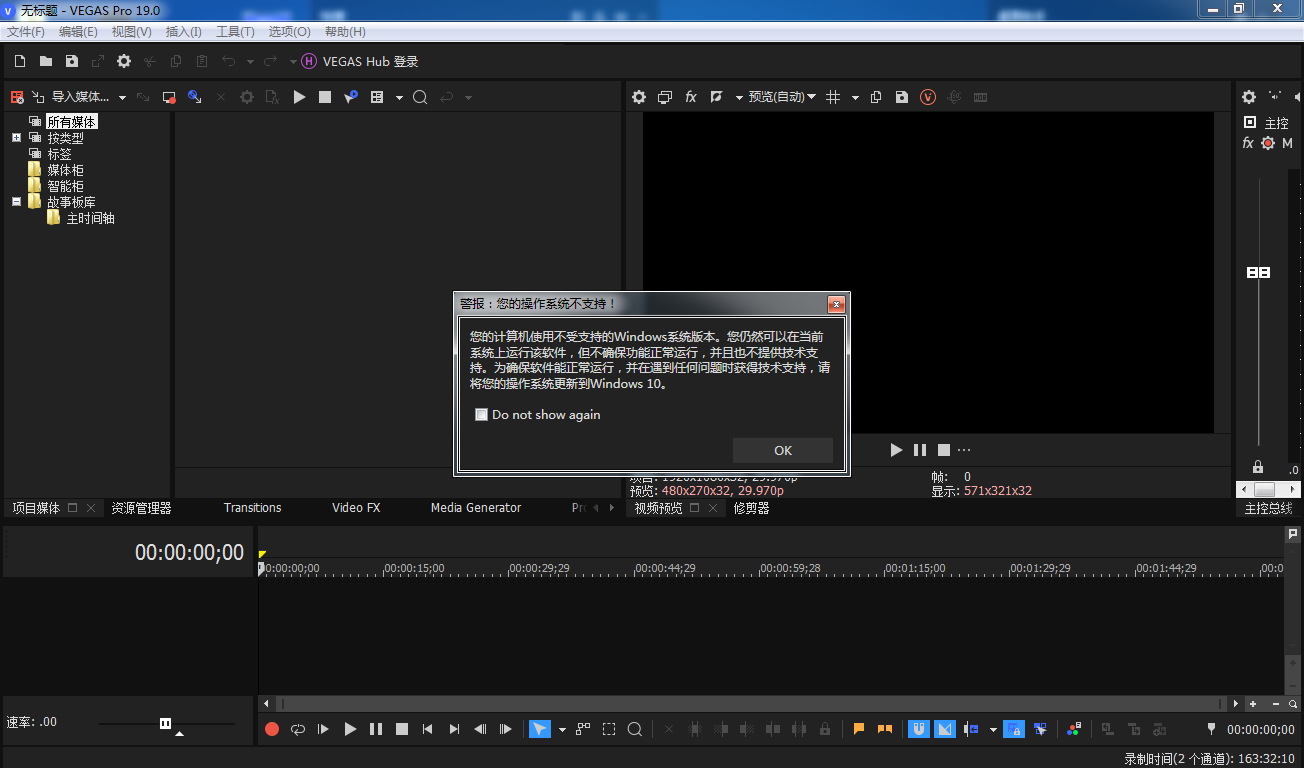This screenshot has height=768, width=1304.
Task: Open the 预览(自动) preview quality dropdown
Action: [782, 97]
